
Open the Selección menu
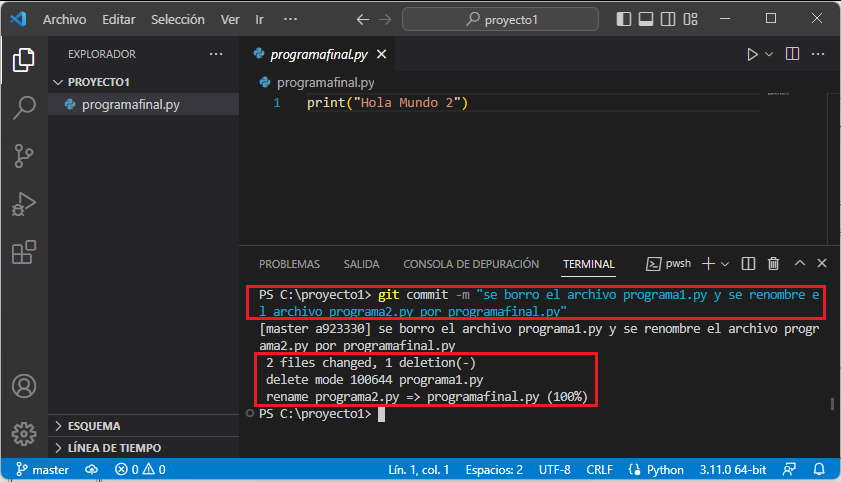[178, 19]
